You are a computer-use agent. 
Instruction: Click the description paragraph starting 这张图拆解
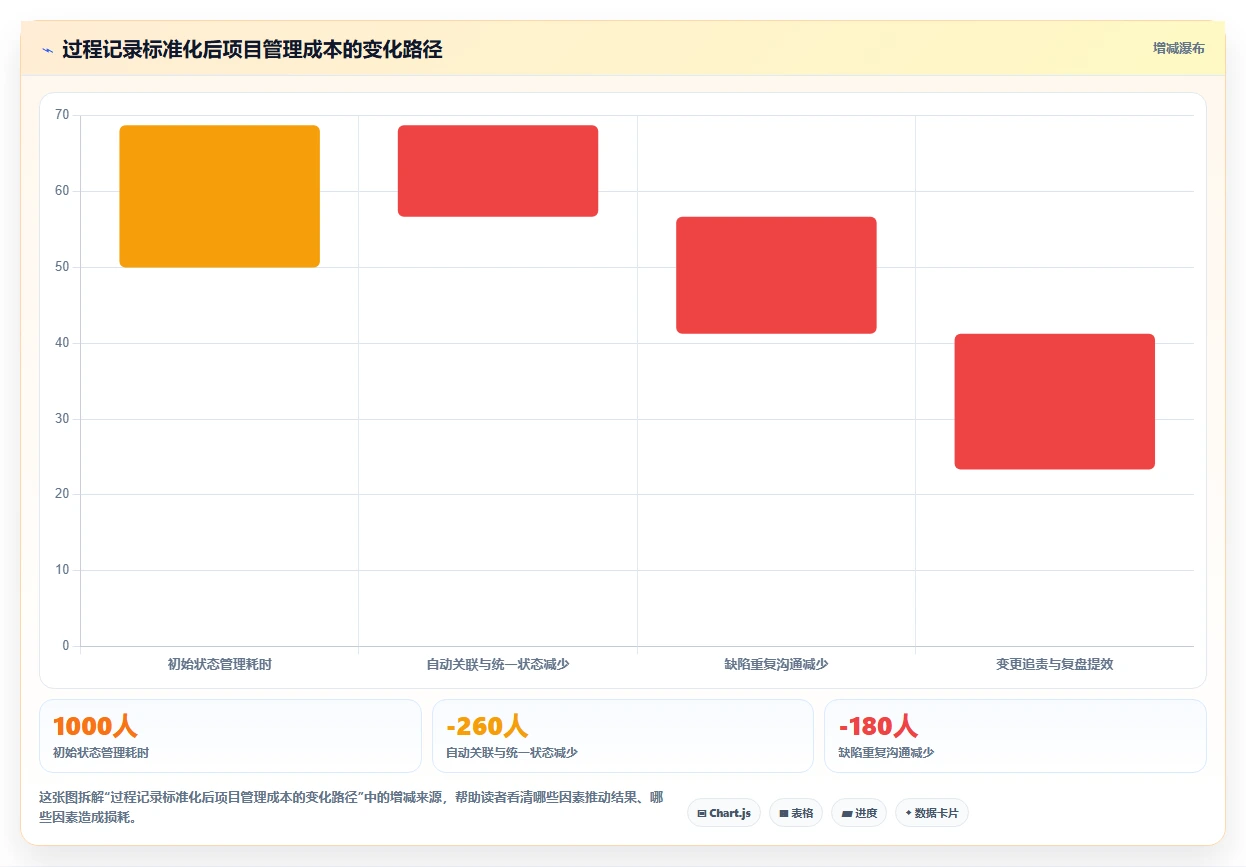coord(351,807)
